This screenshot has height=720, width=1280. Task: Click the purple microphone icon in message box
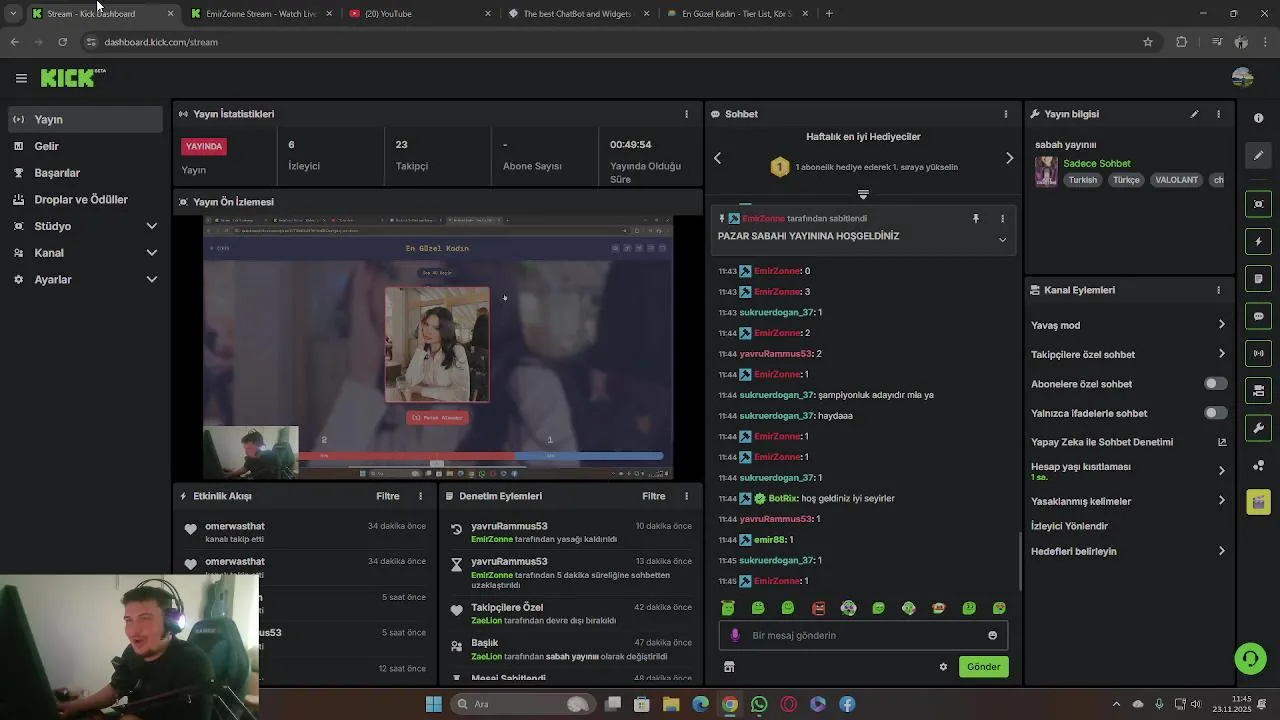pyautogui.click(x=735, y=635)
